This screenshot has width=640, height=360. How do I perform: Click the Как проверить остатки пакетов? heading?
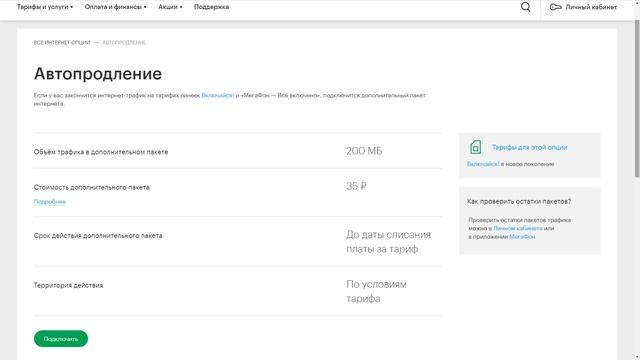(519, 201)
